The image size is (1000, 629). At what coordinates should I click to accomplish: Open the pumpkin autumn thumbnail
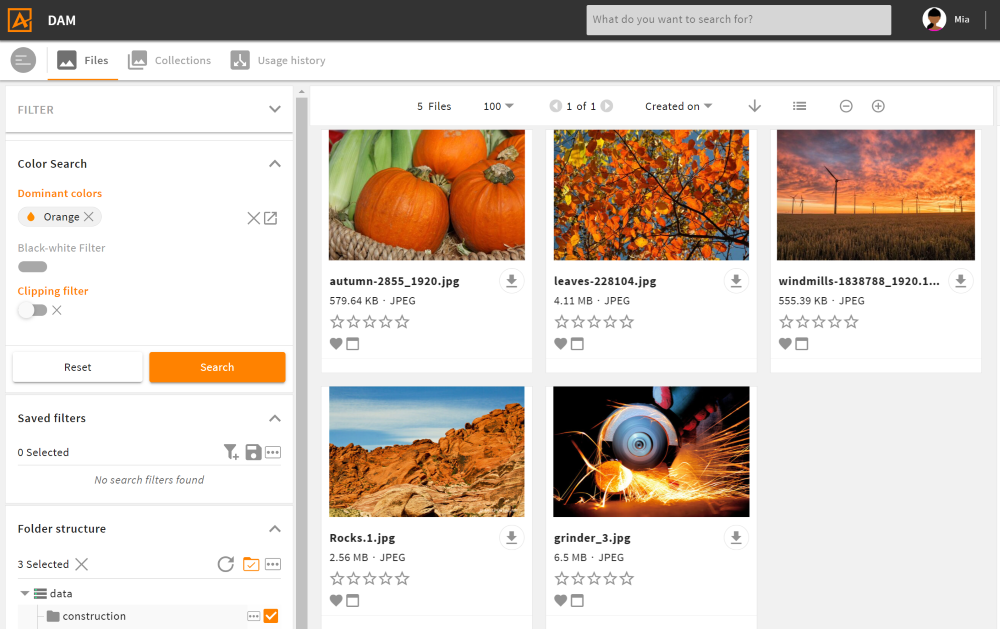coord(427,195)
